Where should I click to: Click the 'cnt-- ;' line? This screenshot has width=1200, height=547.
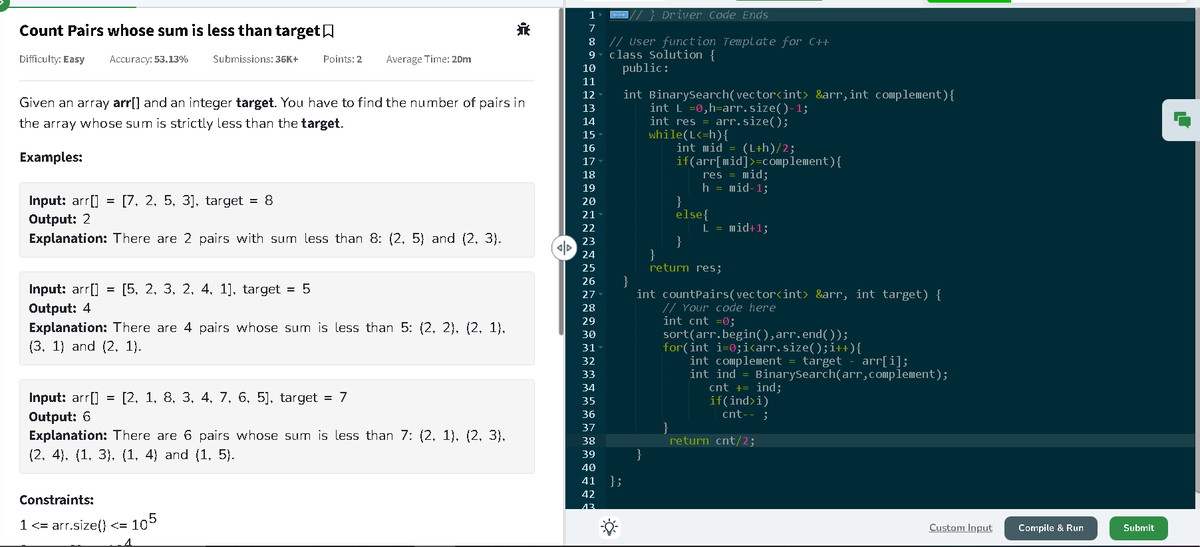744,414
